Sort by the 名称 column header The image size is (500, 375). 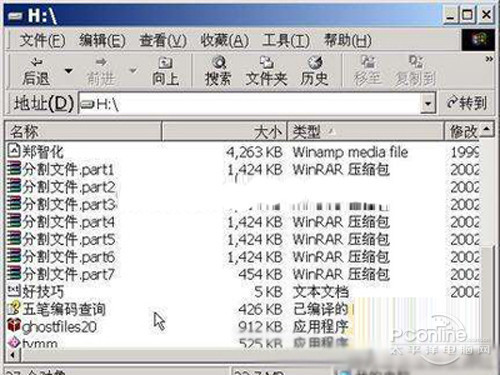[83, 132]
